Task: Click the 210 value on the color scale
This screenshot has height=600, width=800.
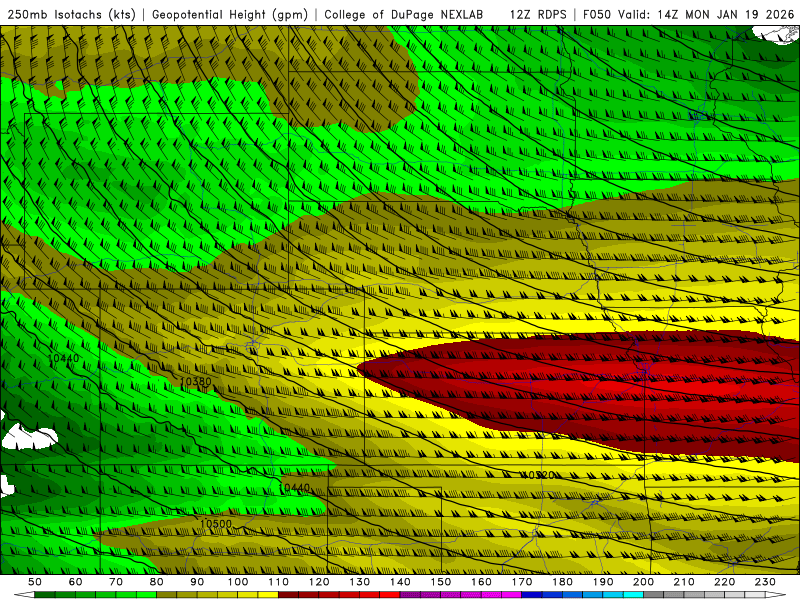Action: click(x=684, y=582)
